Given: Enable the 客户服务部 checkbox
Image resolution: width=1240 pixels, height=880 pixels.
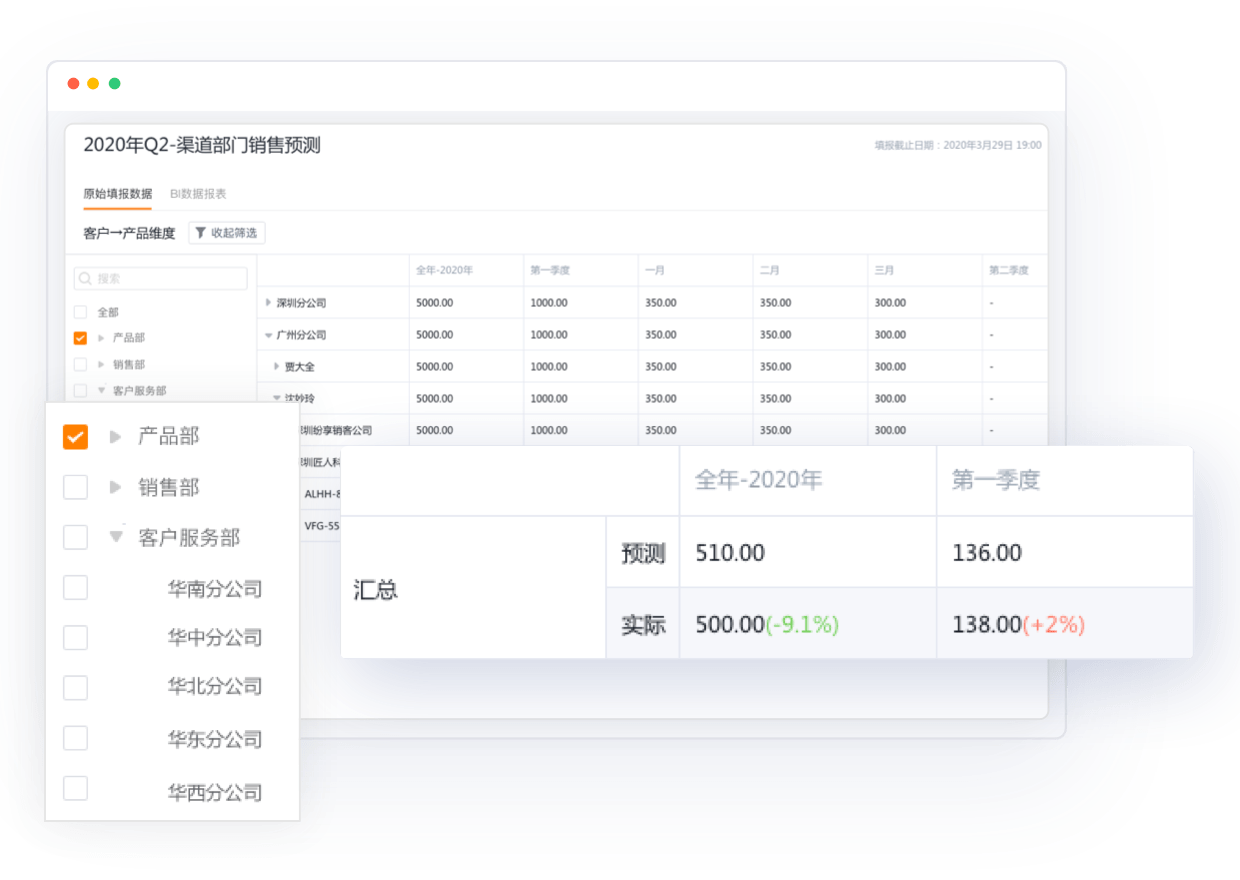Looking at the screenshot, I should pyautogui.click(x=75, y=537).
